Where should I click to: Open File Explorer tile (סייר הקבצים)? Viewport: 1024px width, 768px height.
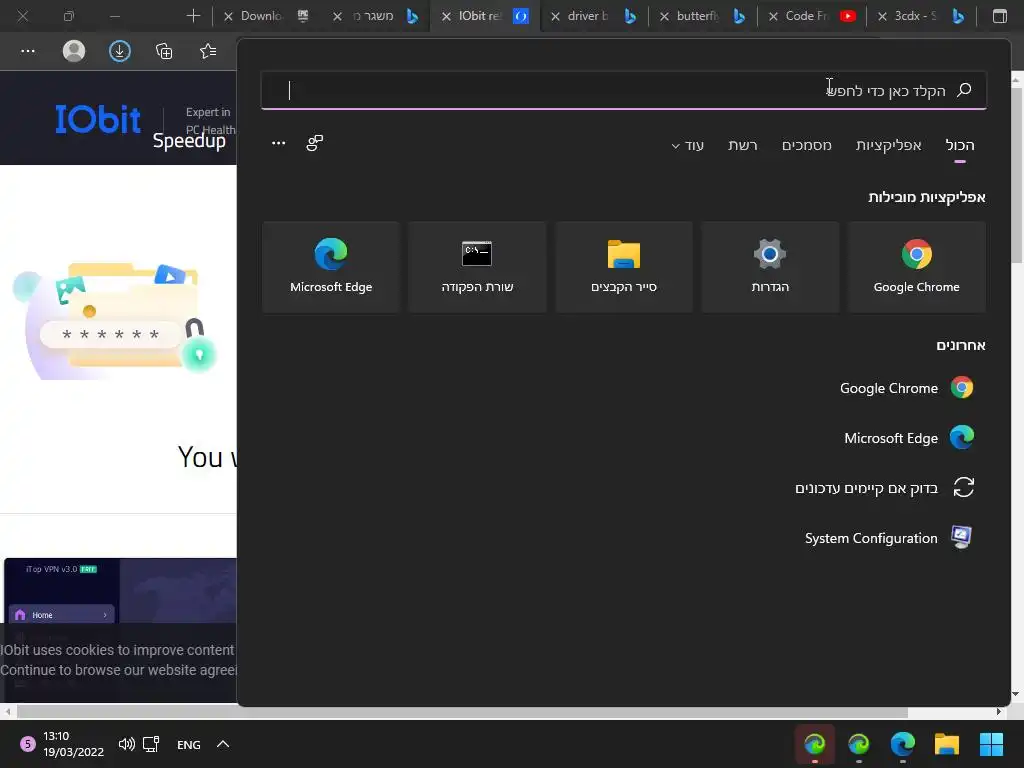[624, 267]
